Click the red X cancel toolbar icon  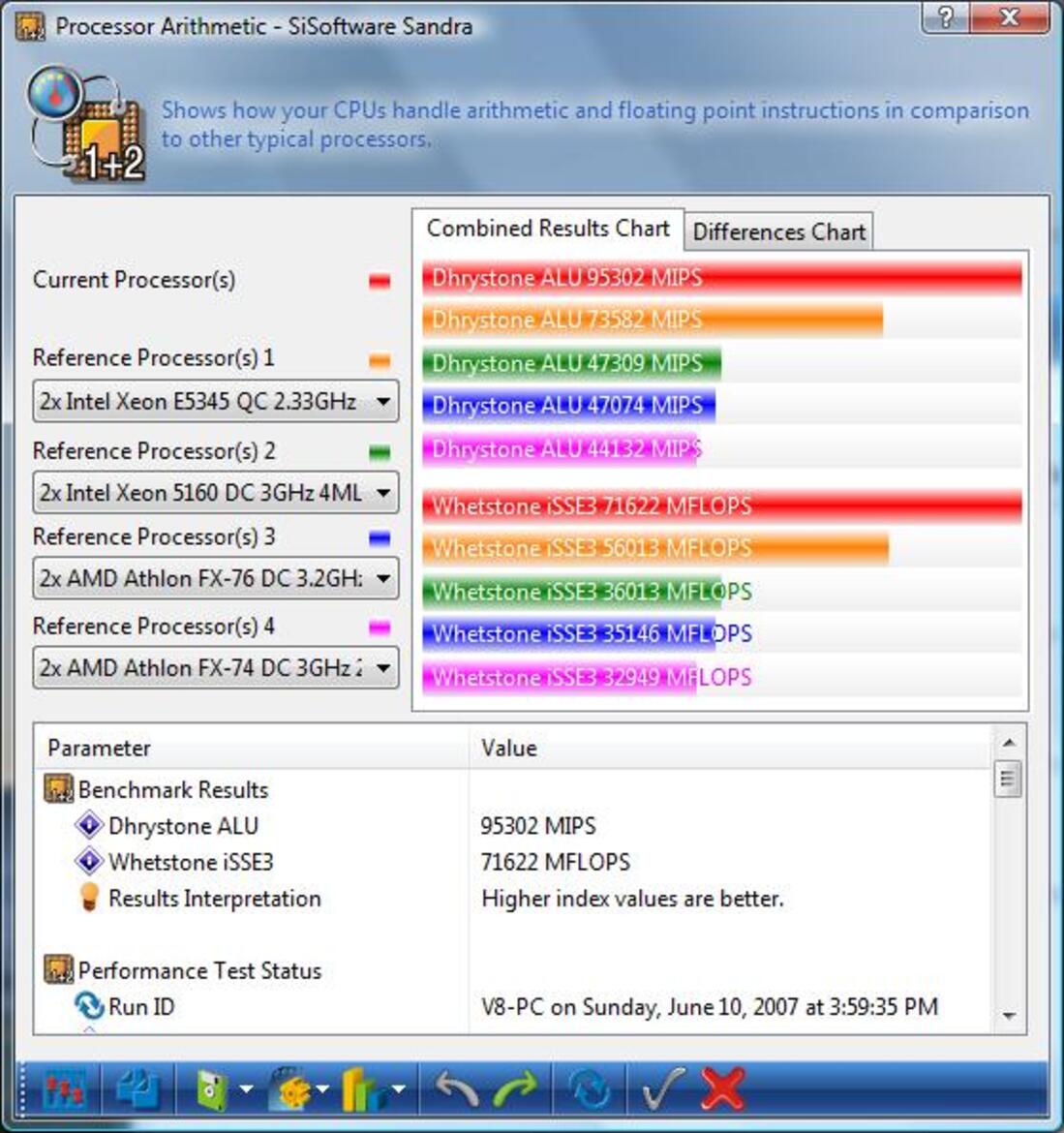tap(723, 1088)
